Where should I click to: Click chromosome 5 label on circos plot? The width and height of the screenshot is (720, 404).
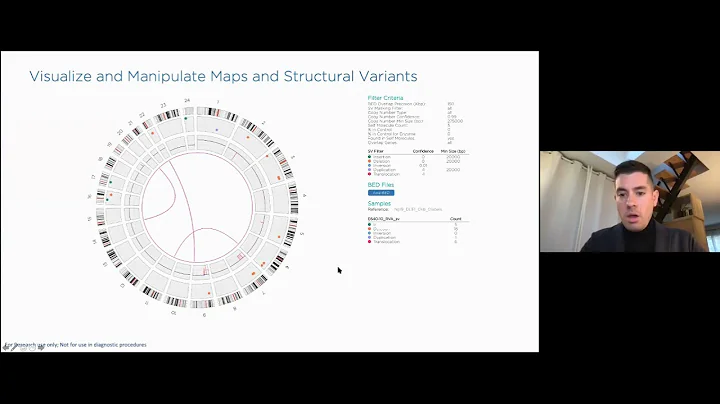302,234
